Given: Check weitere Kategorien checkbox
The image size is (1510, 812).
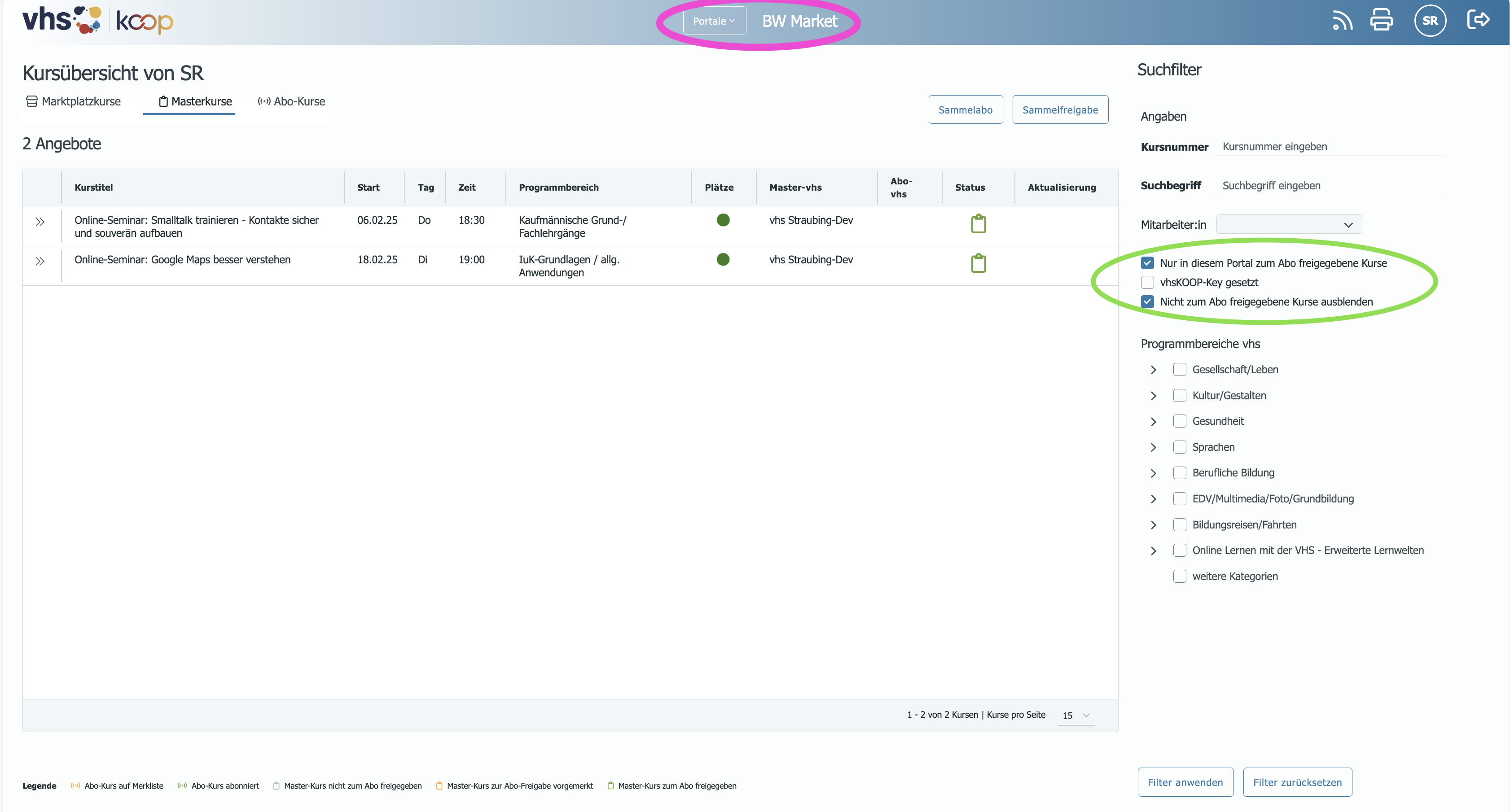Looking at the screenshot, I should click(x=1179, y=576).
